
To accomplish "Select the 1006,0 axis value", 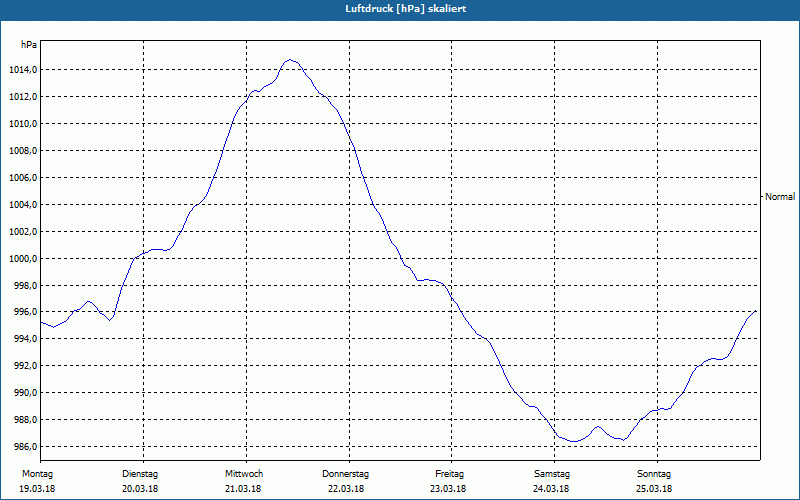I will [23, 178].
